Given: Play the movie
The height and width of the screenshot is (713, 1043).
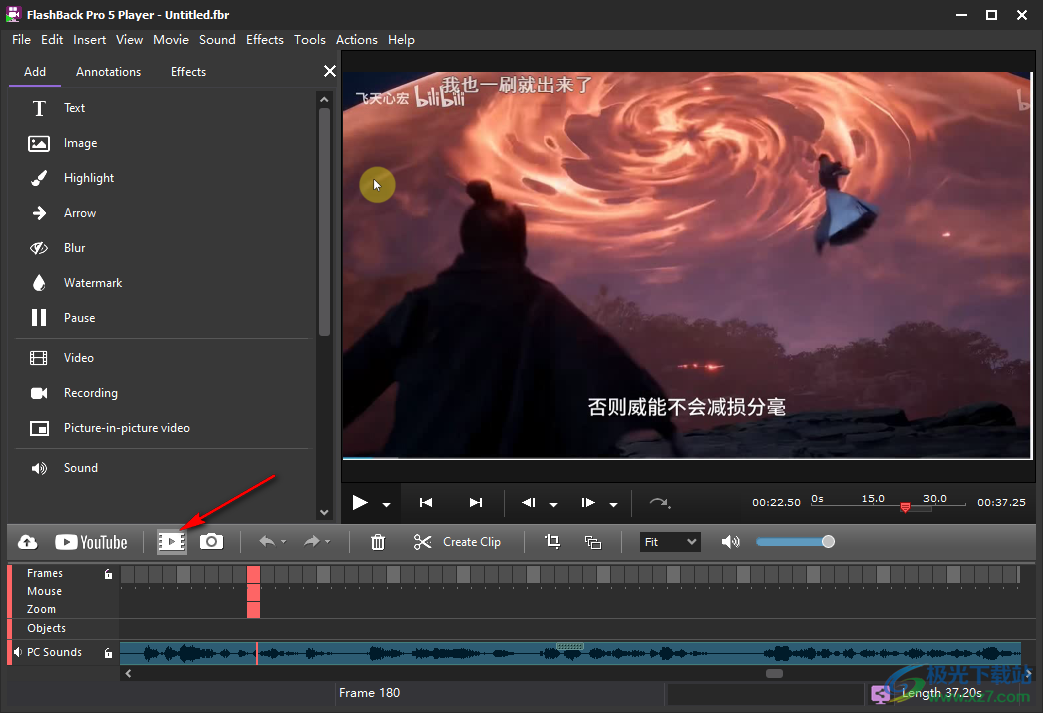Looking at the screenshot, I should coord(360,503).
